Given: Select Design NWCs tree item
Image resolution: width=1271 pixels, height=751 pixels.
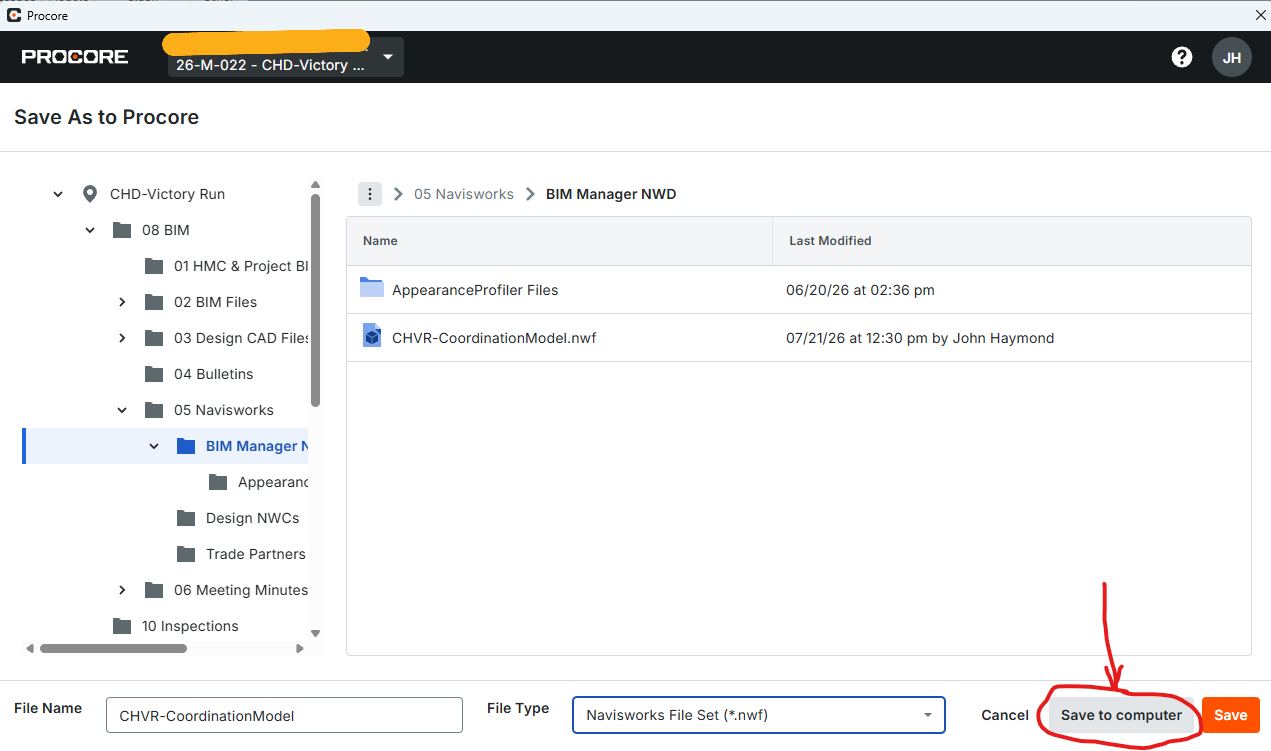Looking at the screenshot, I should 252,518.
